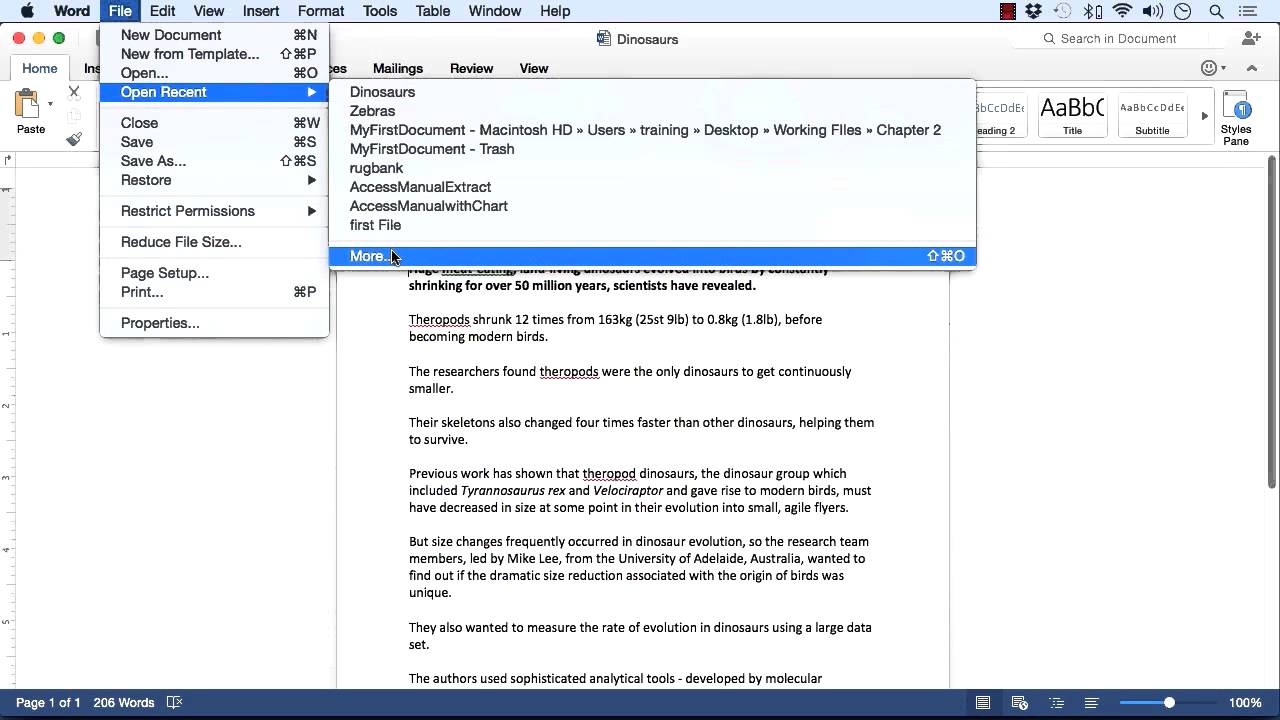Switch to Web Layout view icon
Screen dimensions: 1280x720
tap(1019, 703)
